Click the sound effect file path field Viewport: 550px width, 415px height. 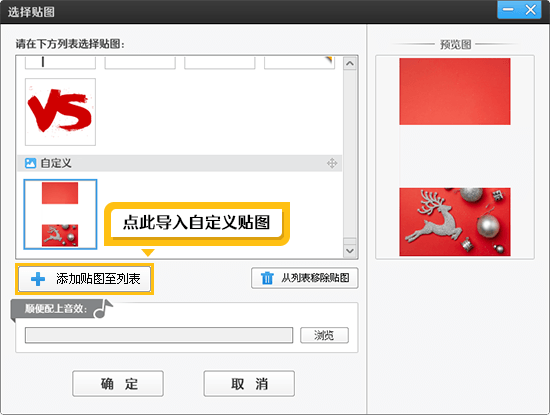pyautogui.click(x=159, y=335)
